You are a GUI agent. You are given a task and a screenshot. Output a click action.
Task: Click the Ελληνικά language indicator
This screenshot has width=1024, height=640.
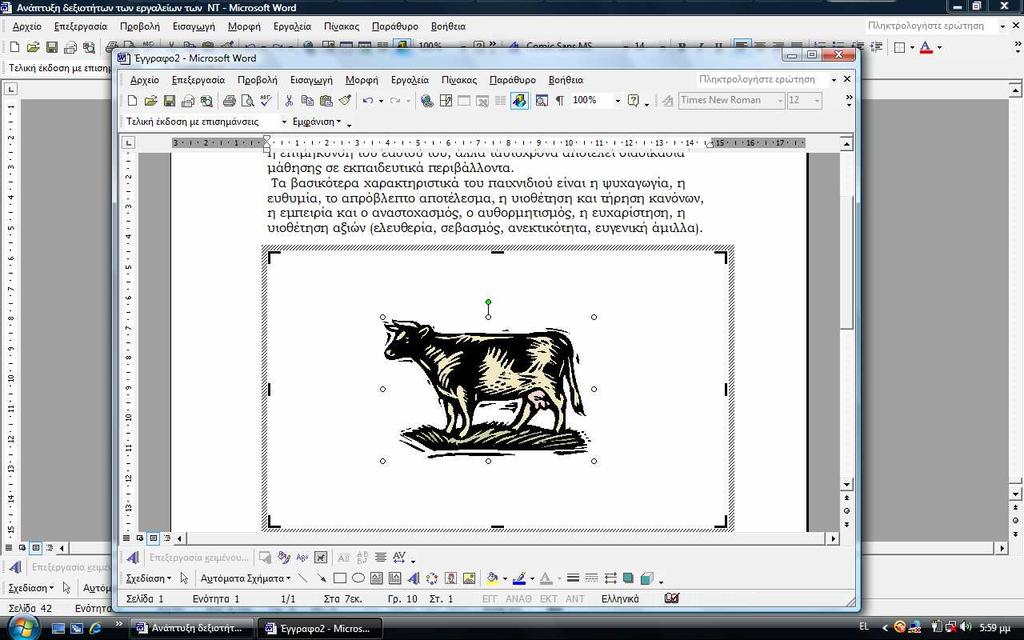click(x=620, y=599)
